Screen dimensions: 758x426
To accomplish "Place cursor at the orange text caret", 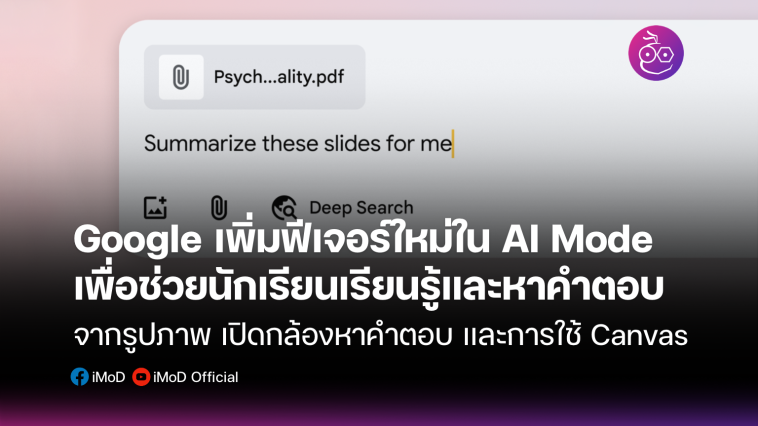I will tap(453, 144).
